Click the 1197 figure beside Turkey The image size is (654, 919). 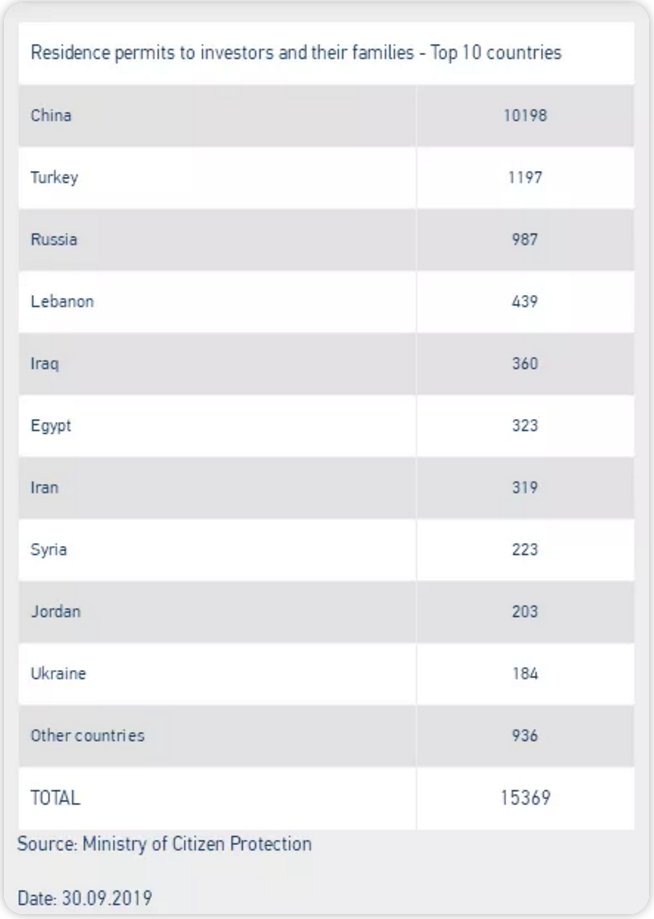525,177
